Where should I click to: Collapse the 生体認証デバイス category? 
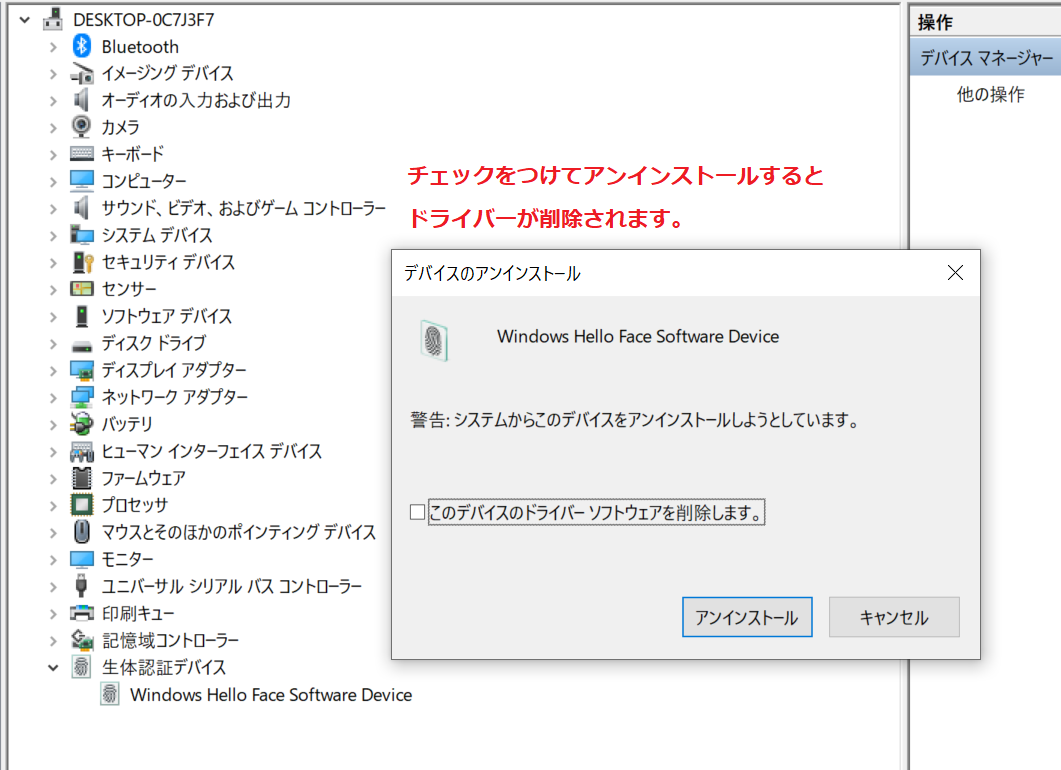pyautogui.click(x=53, y=667)
